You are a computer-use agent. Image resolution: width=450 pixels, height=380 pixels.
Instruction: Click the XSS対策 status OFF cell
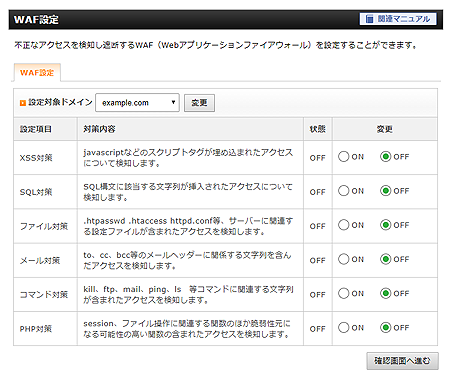point(317,158)
